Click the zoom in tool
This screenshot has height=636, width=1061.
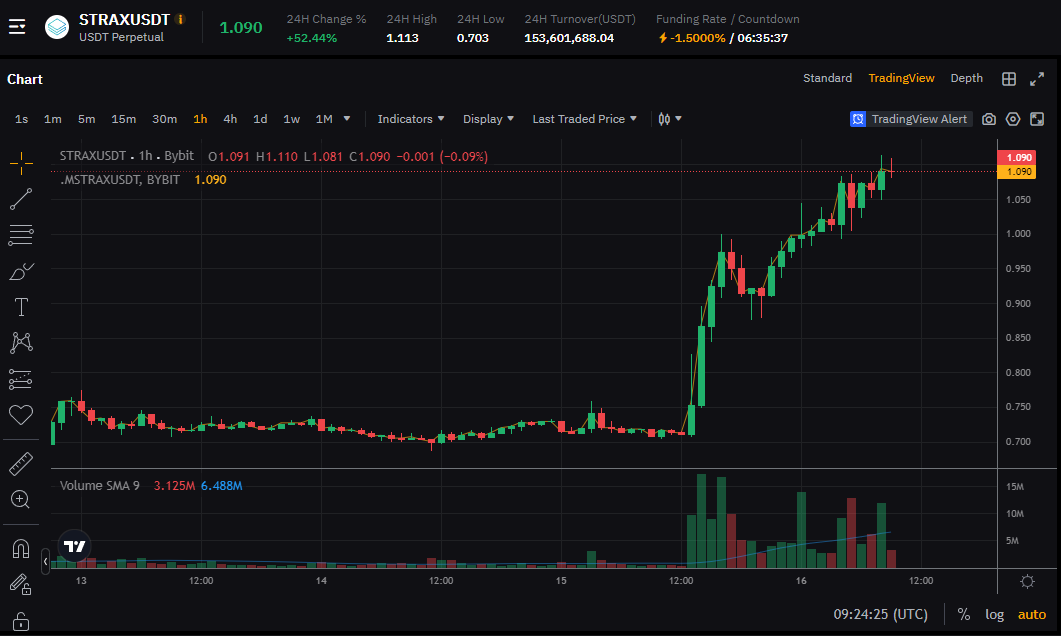21,499
